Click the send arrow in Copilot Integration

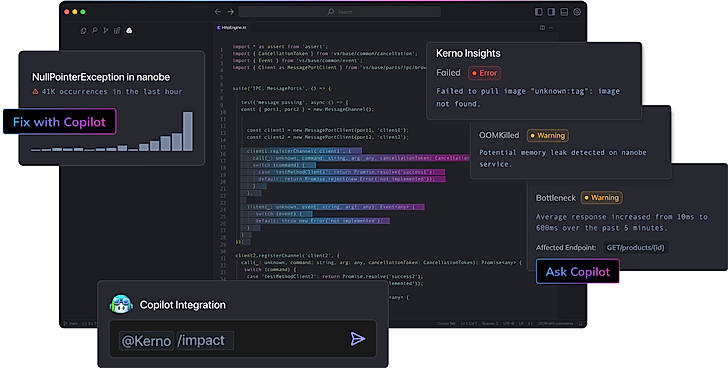(x=358, y=339)
